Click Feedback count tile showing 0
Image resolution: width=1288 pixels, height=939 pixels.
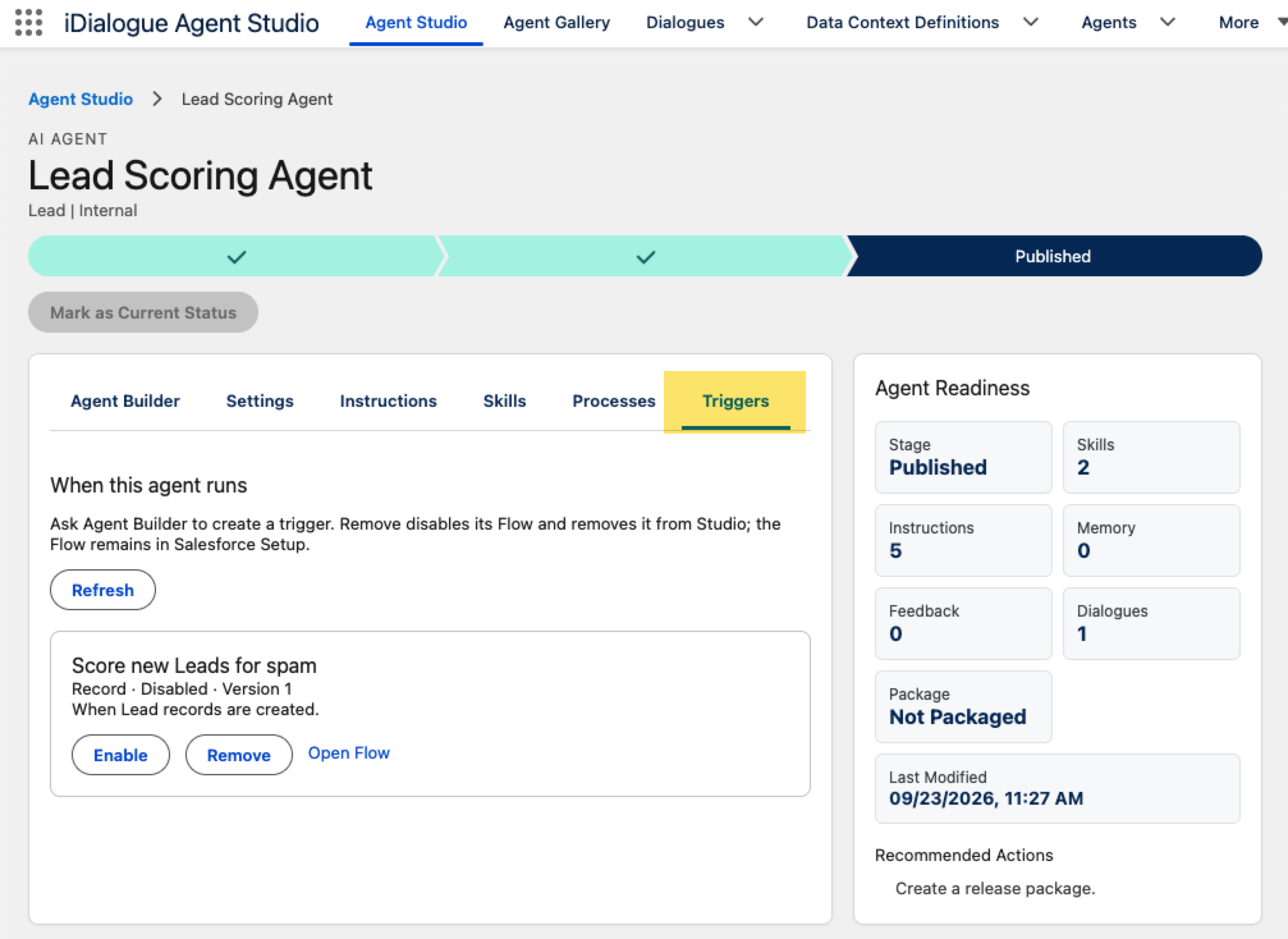(964, 624)
